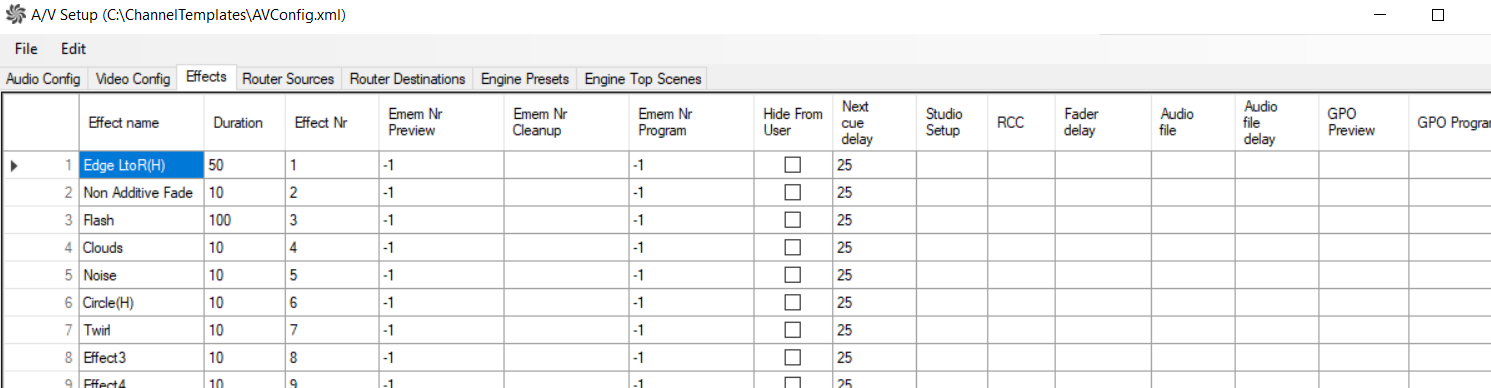The width and height of the screenshot is (1491, 388).
Task: Check Hide From User for Twirl row
Action: pos(792,329)
